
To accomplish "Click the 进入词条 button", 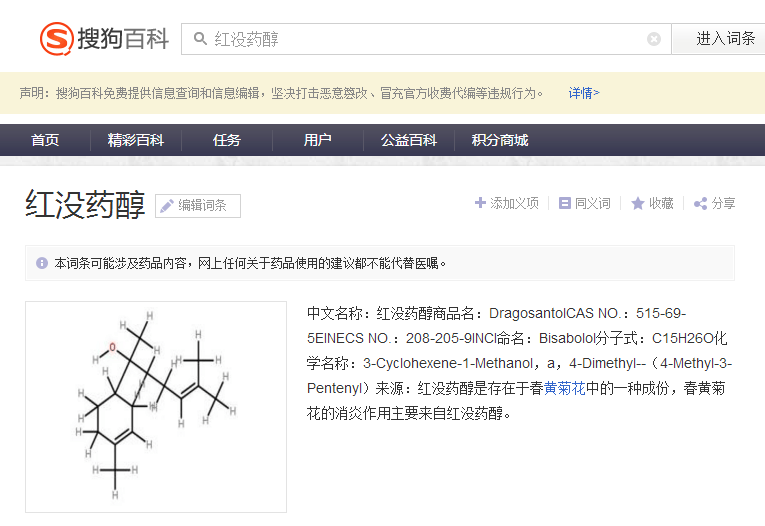I will pos(725,39).
